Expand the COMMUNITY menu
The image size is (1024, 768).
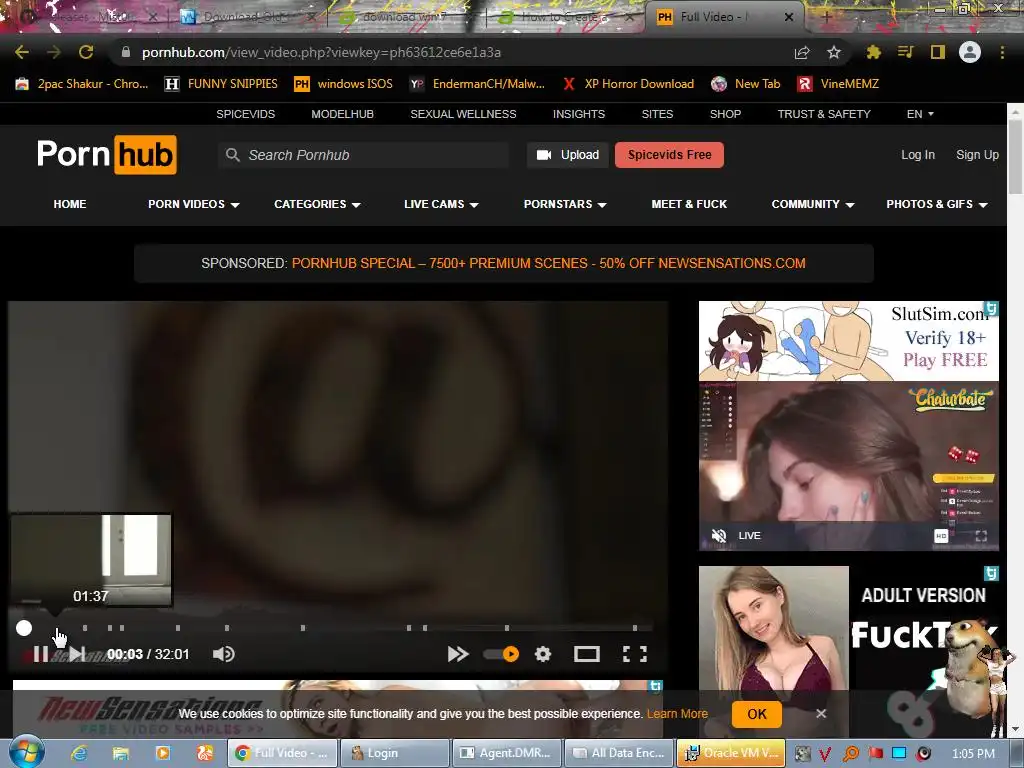[812, 204]
